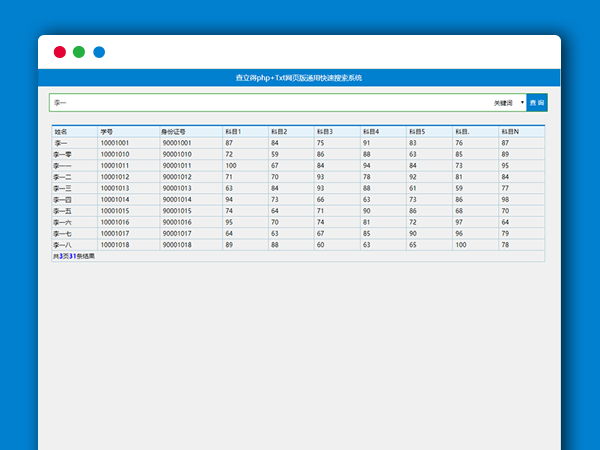Click the 科目1 score 100 for 李一一
The image size is (600, 450).
(x=231, y=166)
